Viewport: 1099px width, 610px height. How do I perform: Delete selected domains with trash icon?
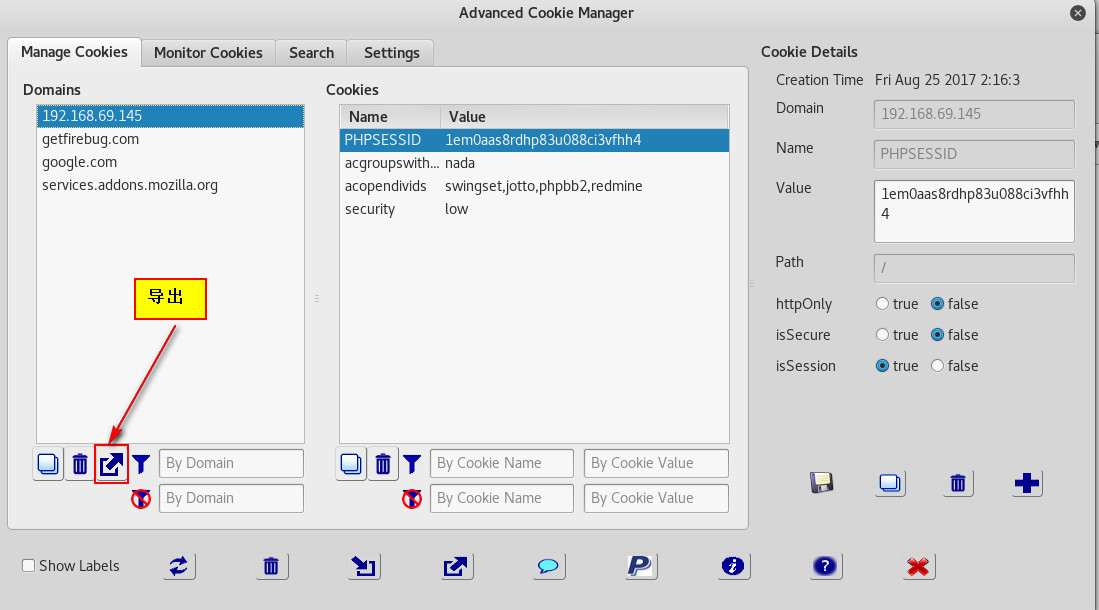pos(80,463)
